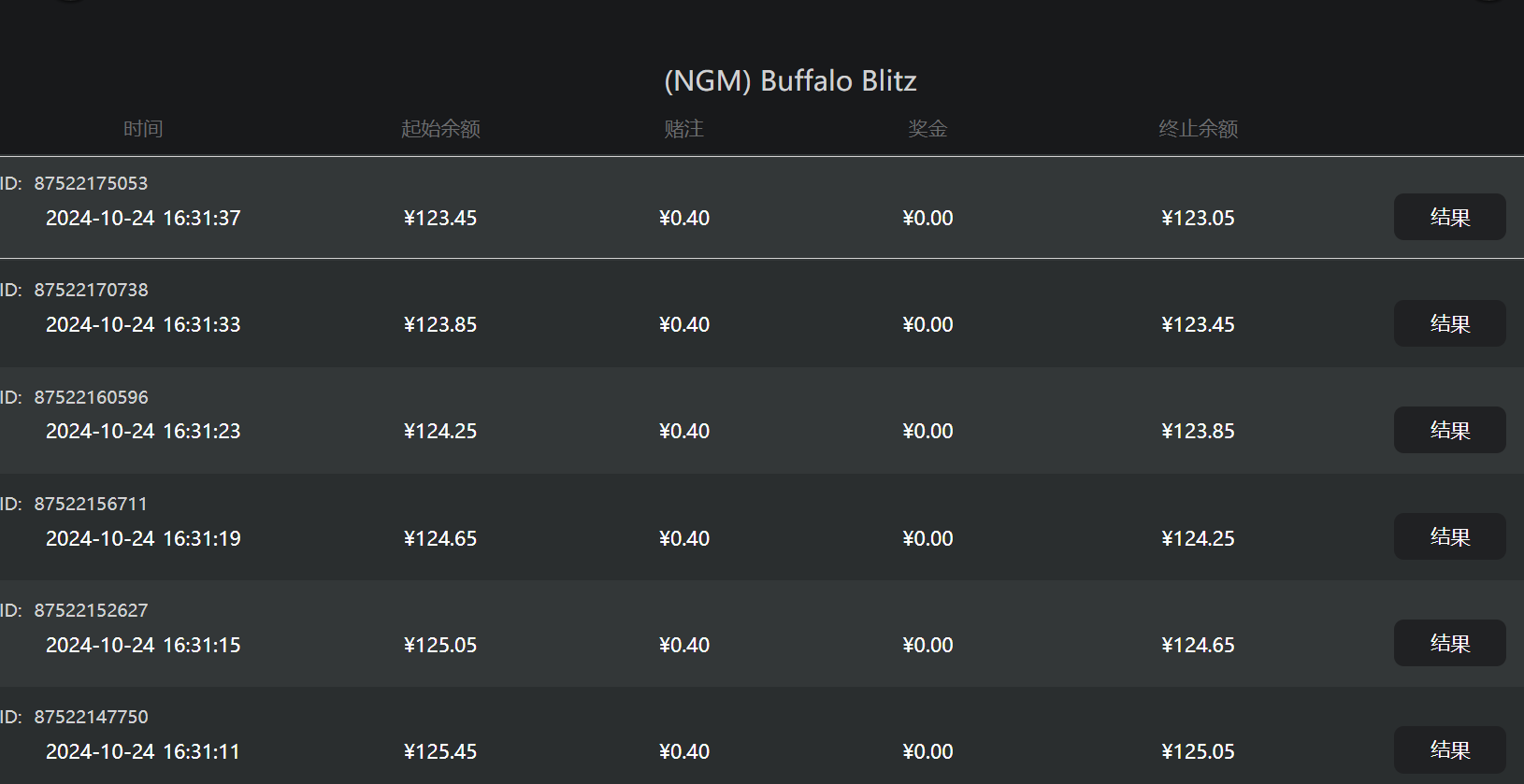Click round ID 87522147750

click(91, 717)
